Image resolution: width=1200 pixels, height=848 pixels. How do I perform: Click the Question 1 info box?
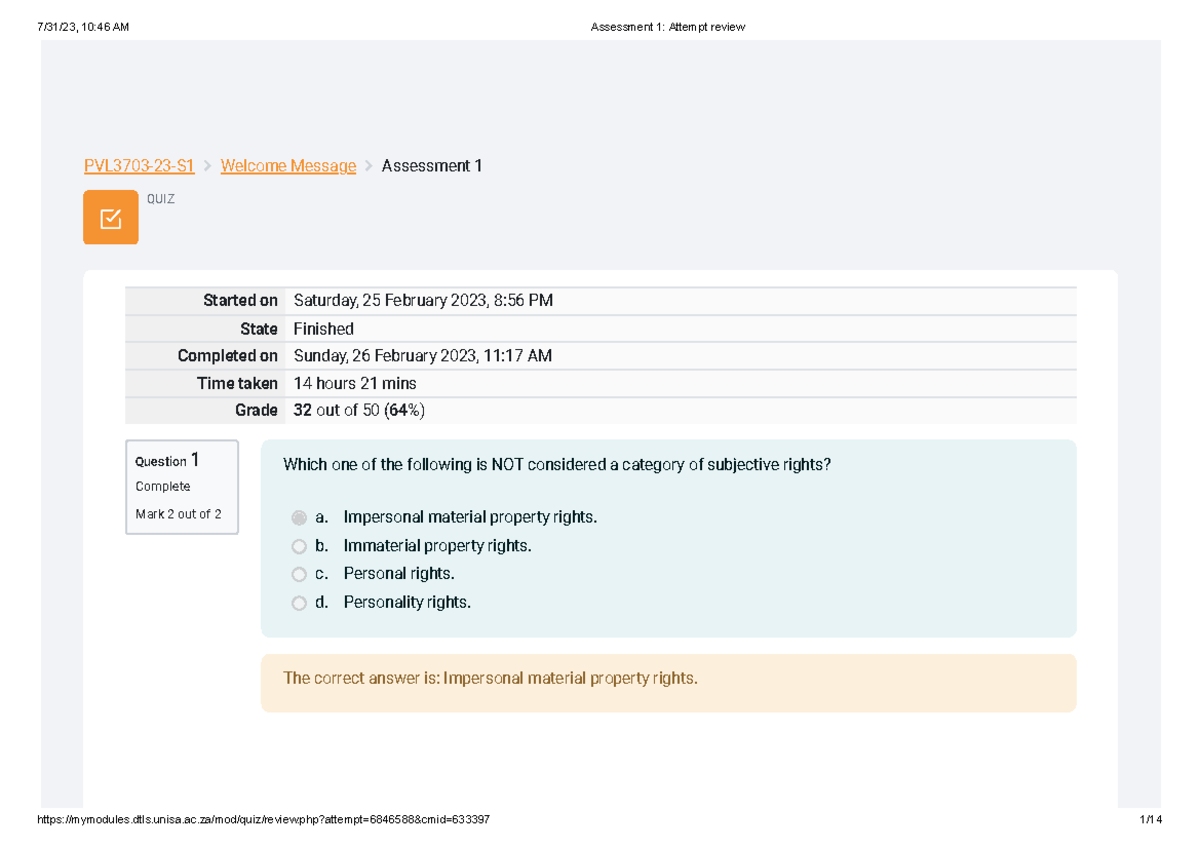pyautogui.click(x=182, y=487)
